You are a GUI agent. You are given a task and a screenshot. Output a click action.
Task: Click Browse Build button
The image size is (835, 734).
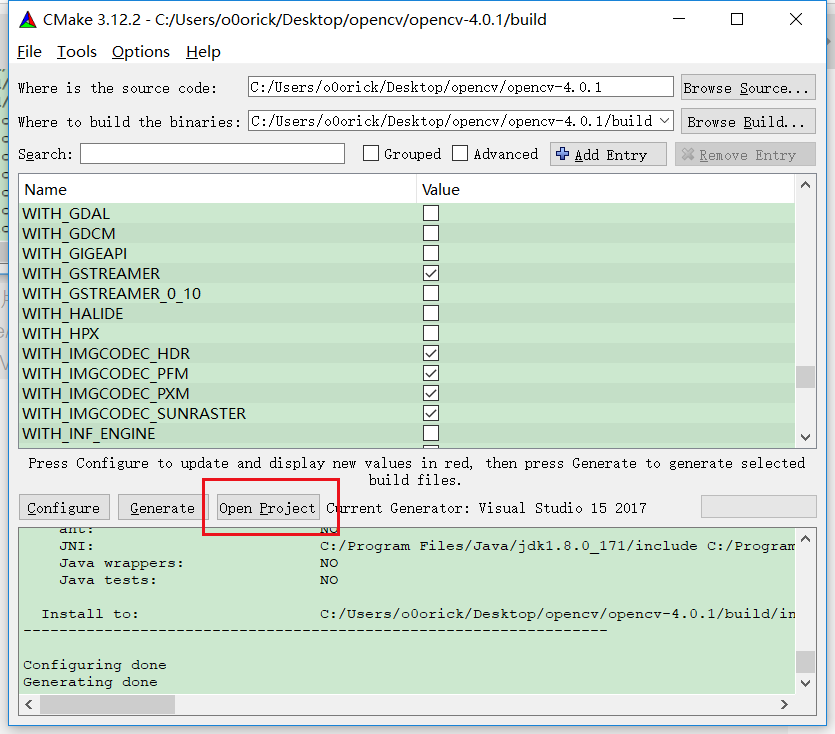(x=748, y=122)
